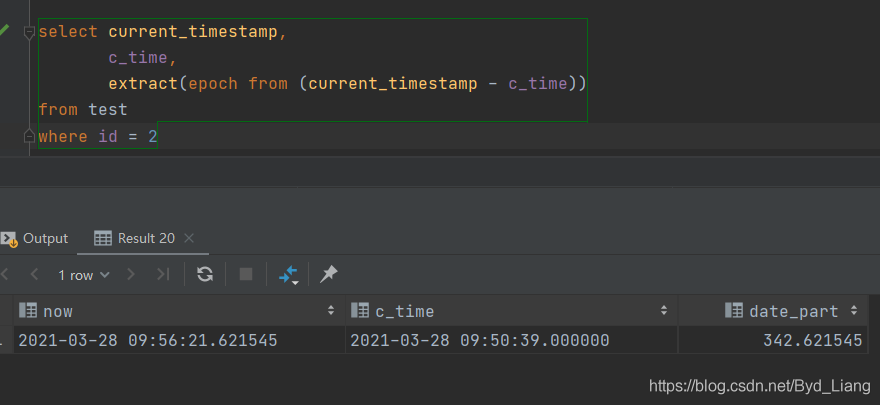880x405 pixels.
Task: Sort by the 'now' column header
Action: click(x=58, y=311)
